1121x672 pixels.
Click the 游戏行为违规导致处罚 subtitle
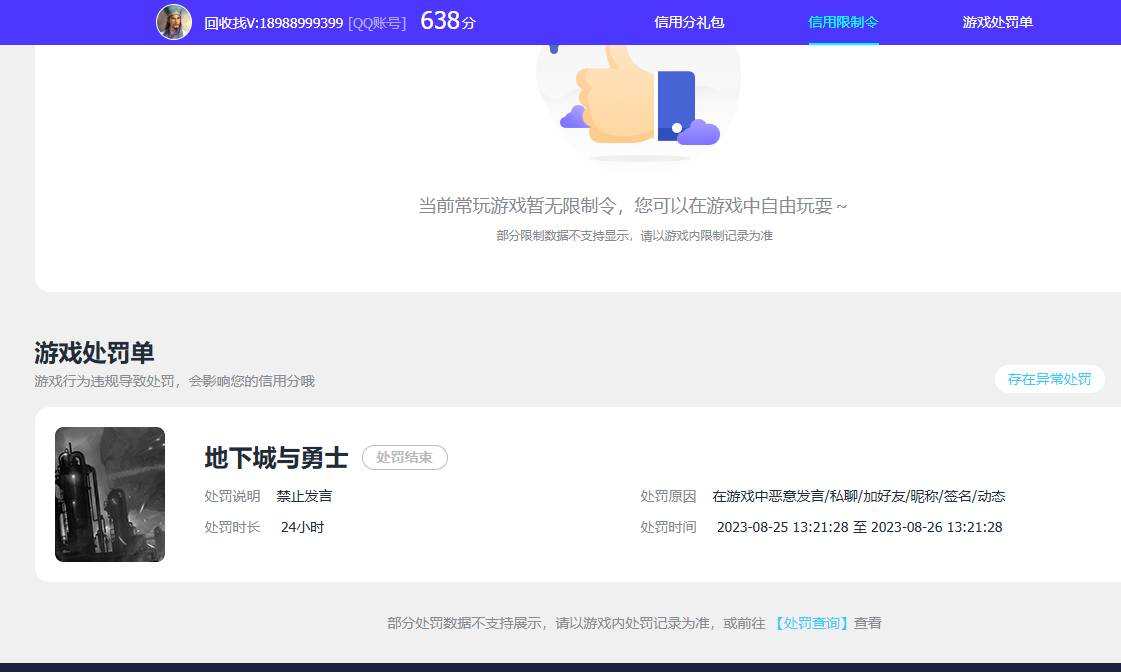[x=174, y=381]
